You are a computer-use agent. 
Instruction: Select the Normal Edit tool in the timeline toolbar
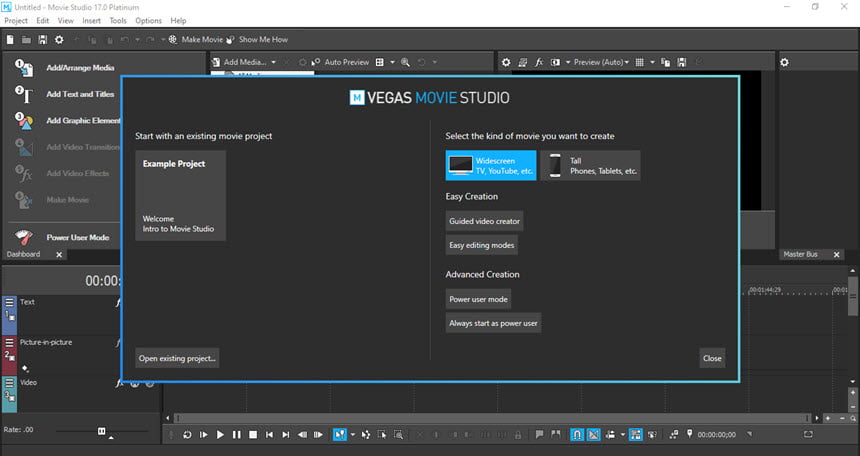point(340,434)
